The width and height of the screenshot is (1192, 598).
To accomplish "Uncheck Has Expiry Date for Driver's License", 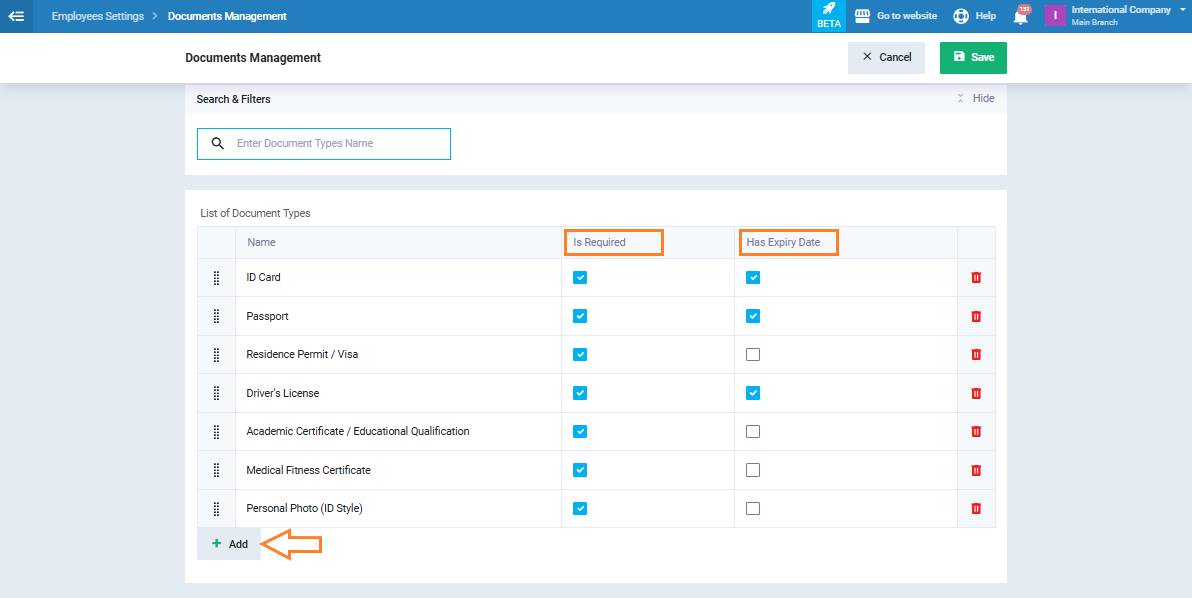I will 753,393.
